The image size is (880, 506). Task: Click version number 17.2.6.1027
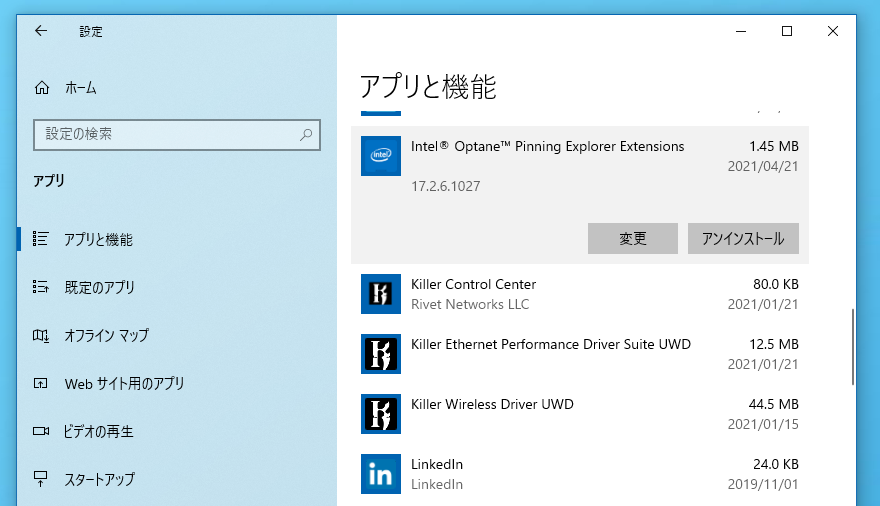446,186
